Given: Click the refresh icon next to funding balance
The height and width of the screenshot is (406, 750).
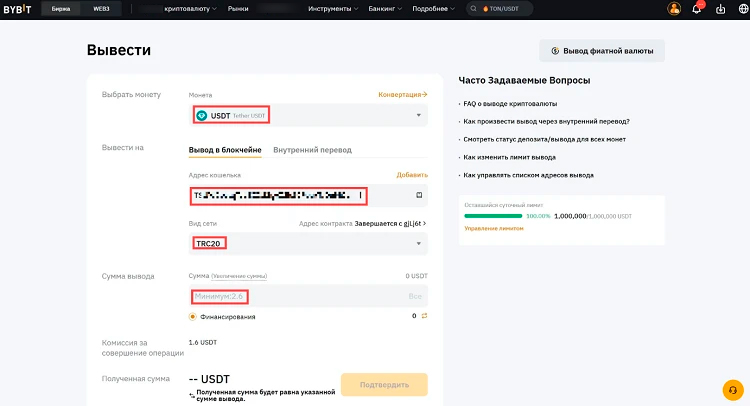Looking at the screenshot, I should click(x=424, y=316).
